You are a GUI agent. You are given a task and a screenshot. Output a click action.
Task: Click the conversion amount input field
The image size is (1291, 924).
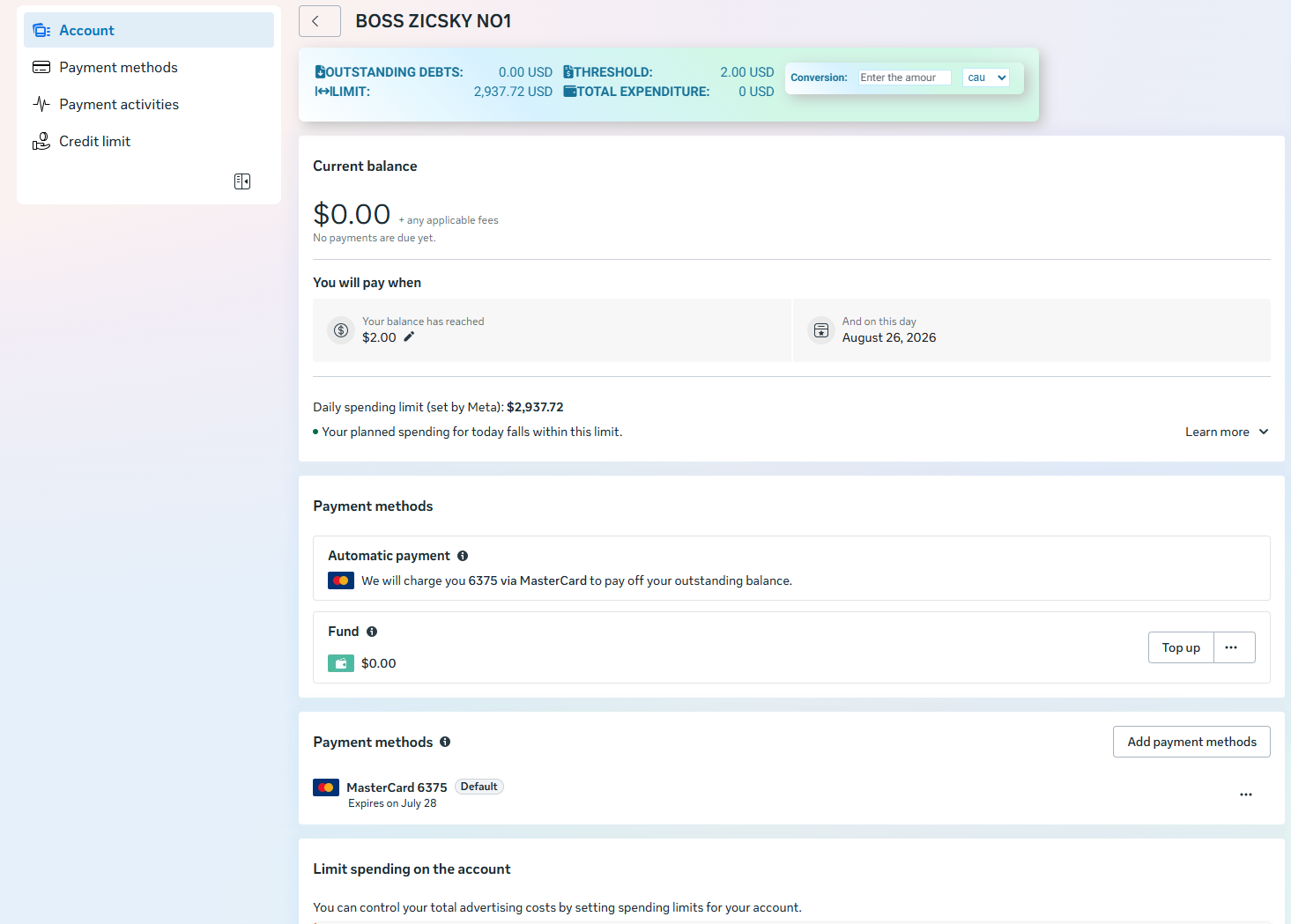point(905,78)
